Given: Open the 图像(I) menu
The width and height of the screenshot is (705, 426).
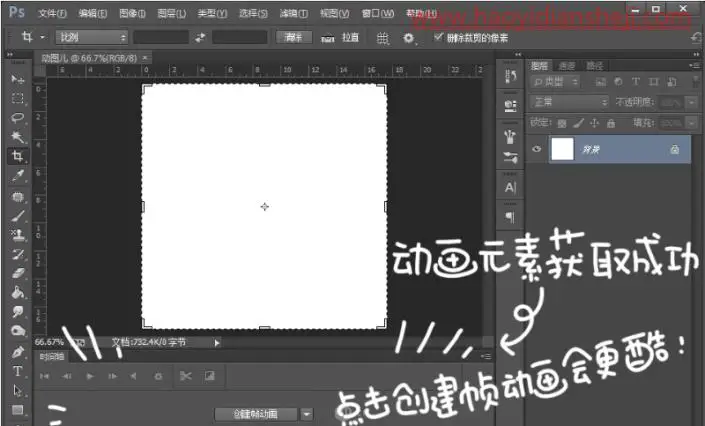Looking at the screenshot, I should (132, 13).
